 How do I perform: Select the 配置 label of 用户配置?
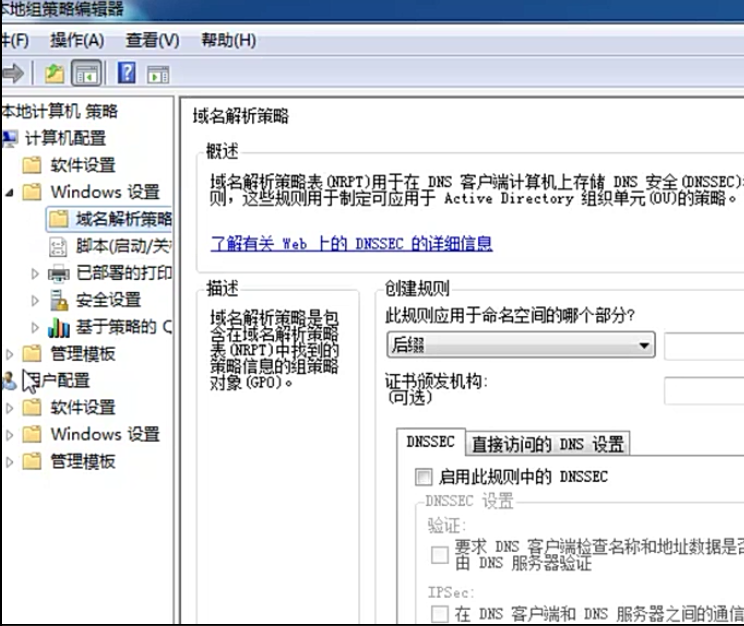pyautogui.click(x=73, y=381)
